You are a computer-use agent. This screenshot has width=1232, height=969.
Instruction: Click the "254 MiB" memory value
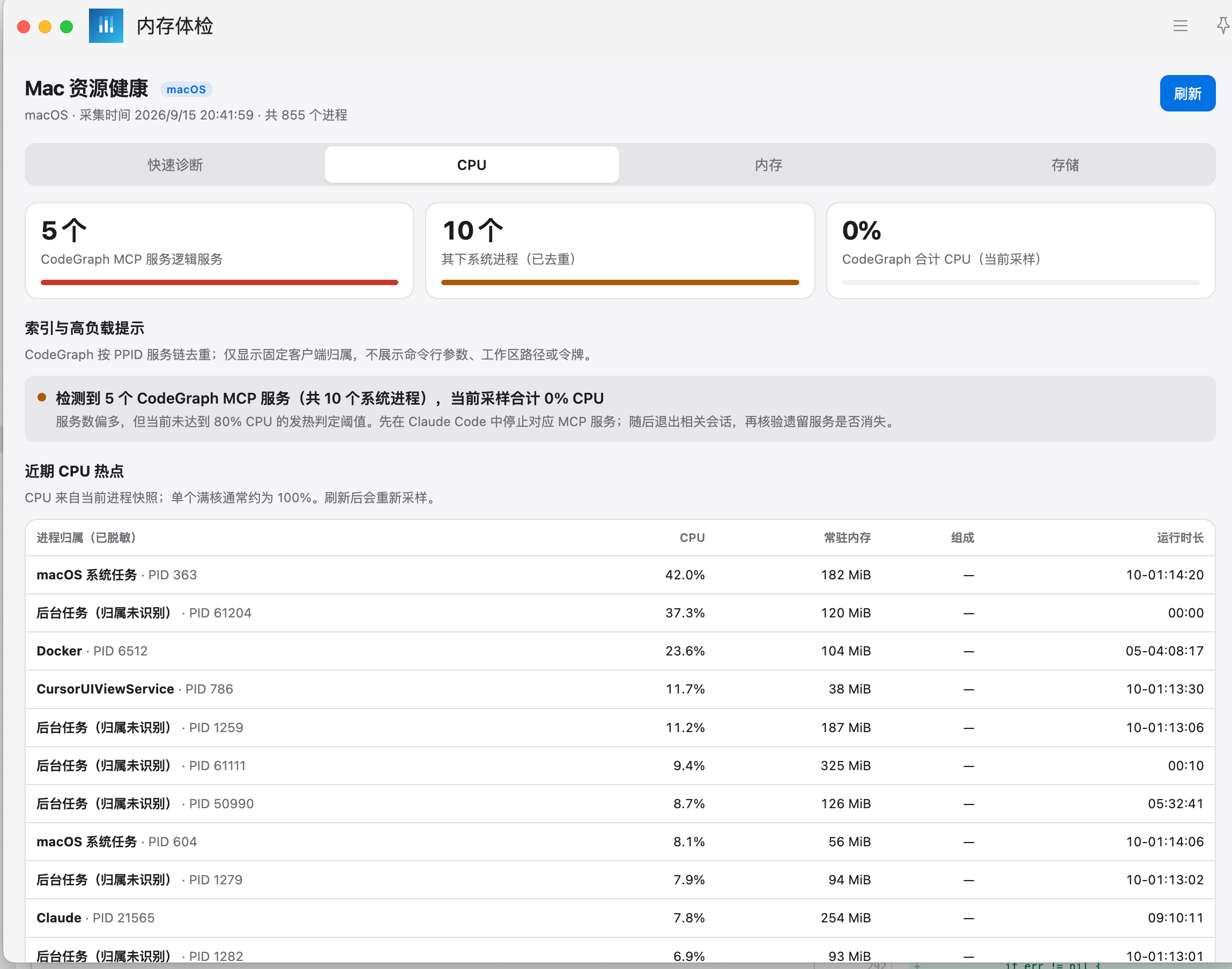click(845, 918)
